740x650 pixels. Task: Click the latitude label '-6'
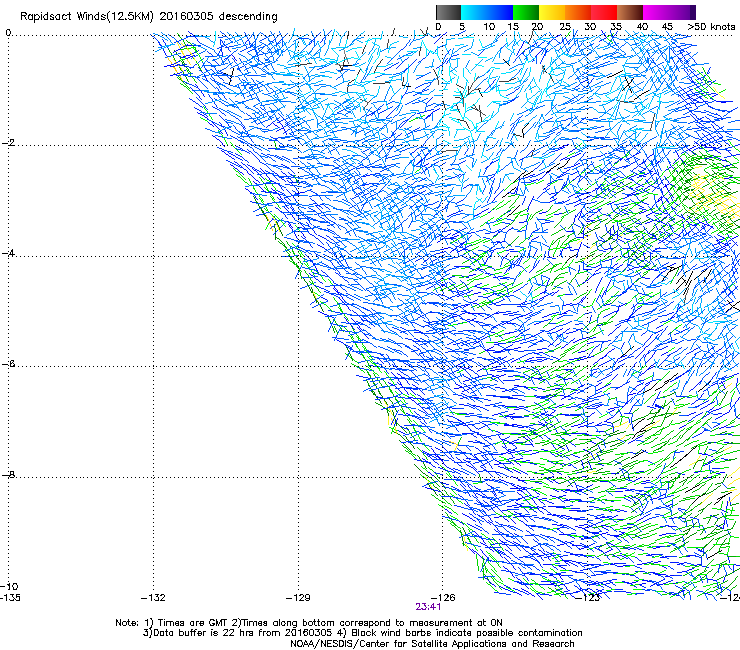[x=8, y=364]
